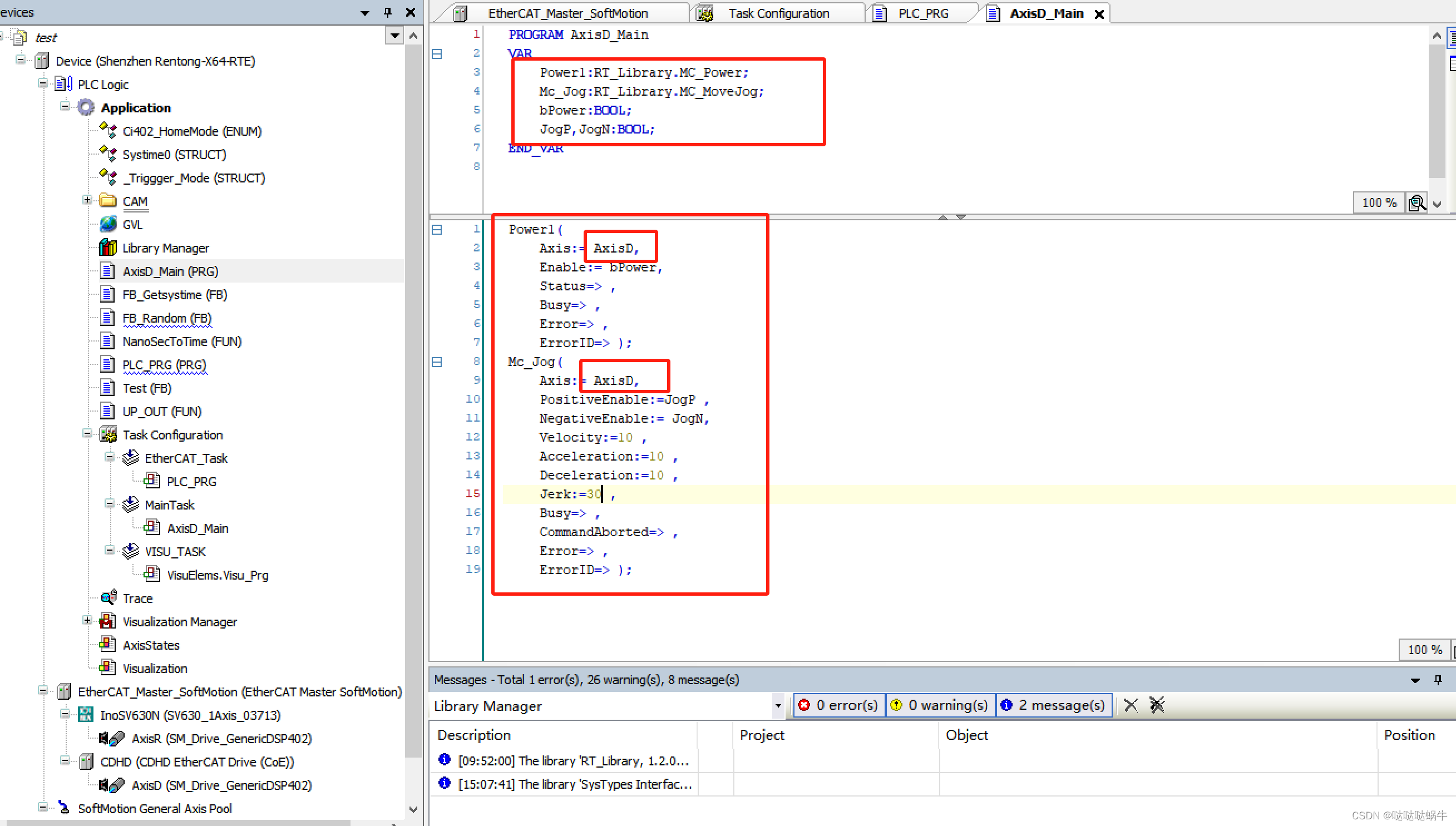
Task: Collapse the Task Configuration tree node
Action: point(87,434)
